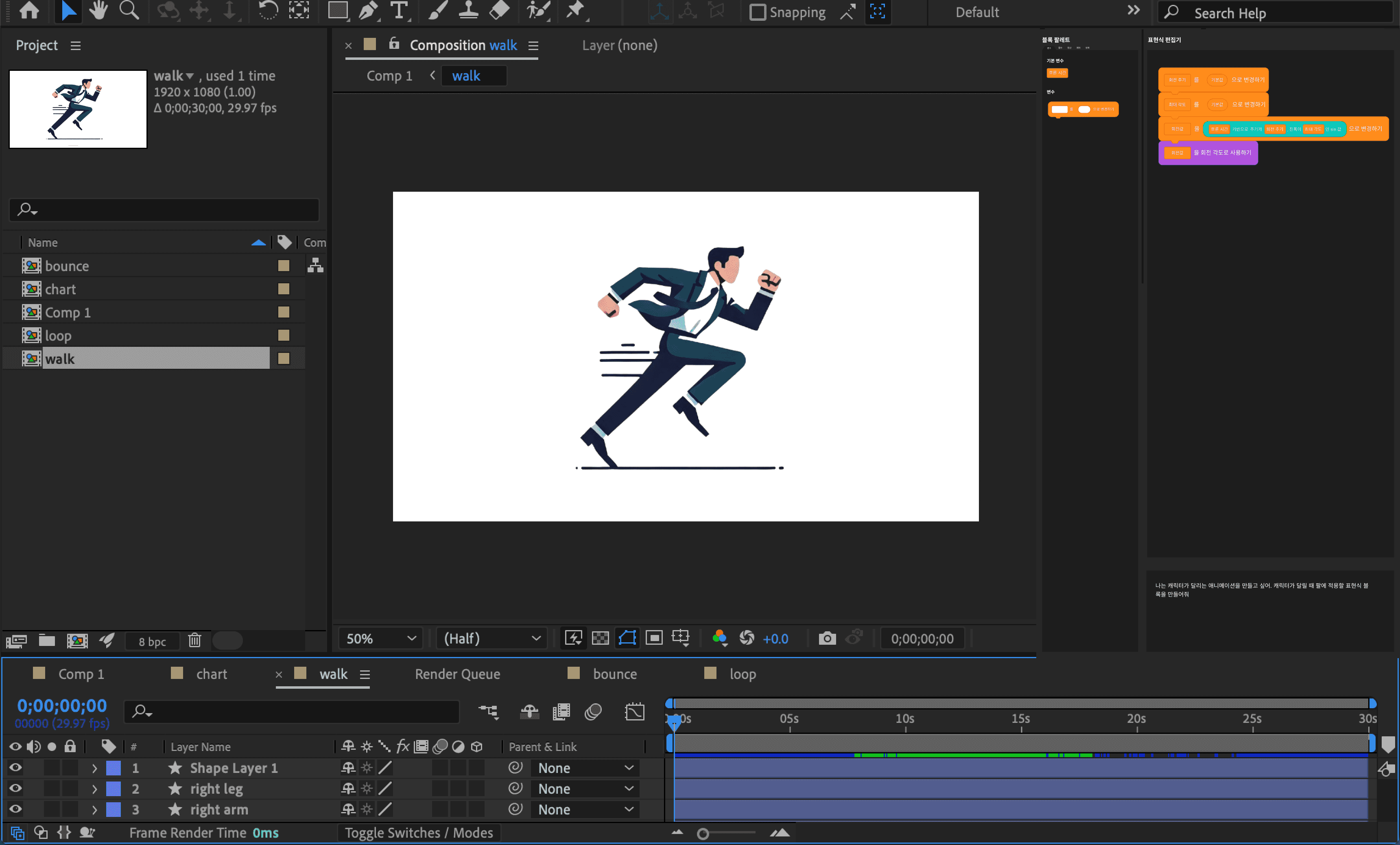Open the 50% magnification dropdown
The image size is (1400, 845).
click(x=381, y=638)
